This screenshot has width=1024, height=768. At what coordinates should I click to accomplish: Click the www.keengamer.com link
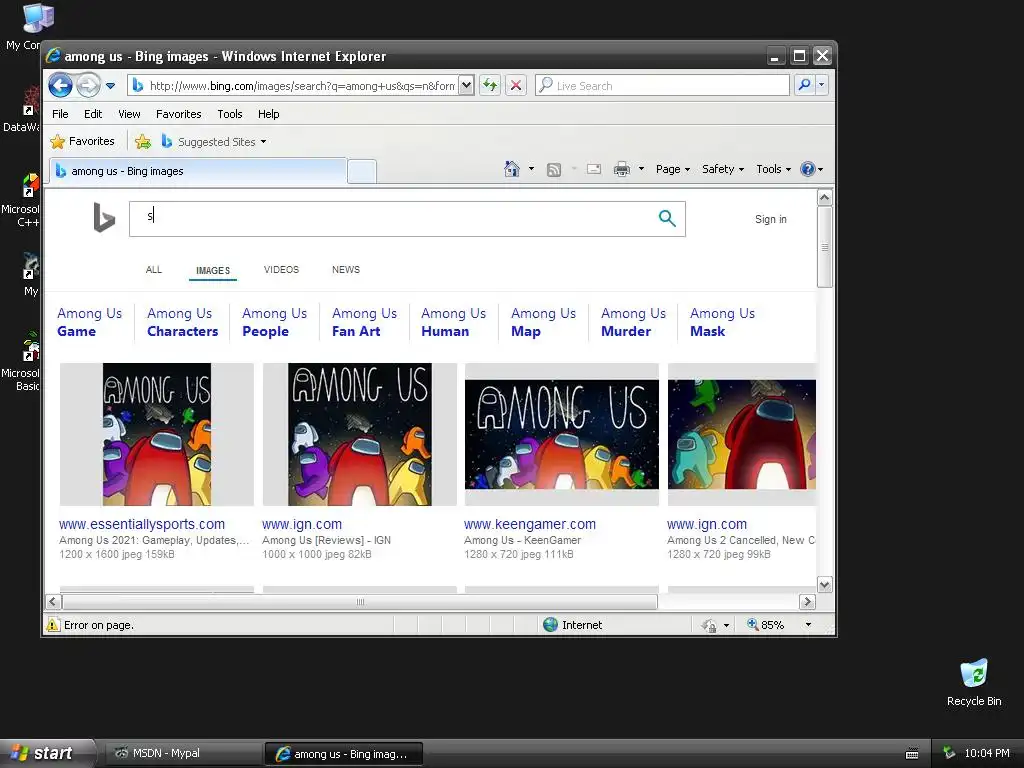coord(530,524)
